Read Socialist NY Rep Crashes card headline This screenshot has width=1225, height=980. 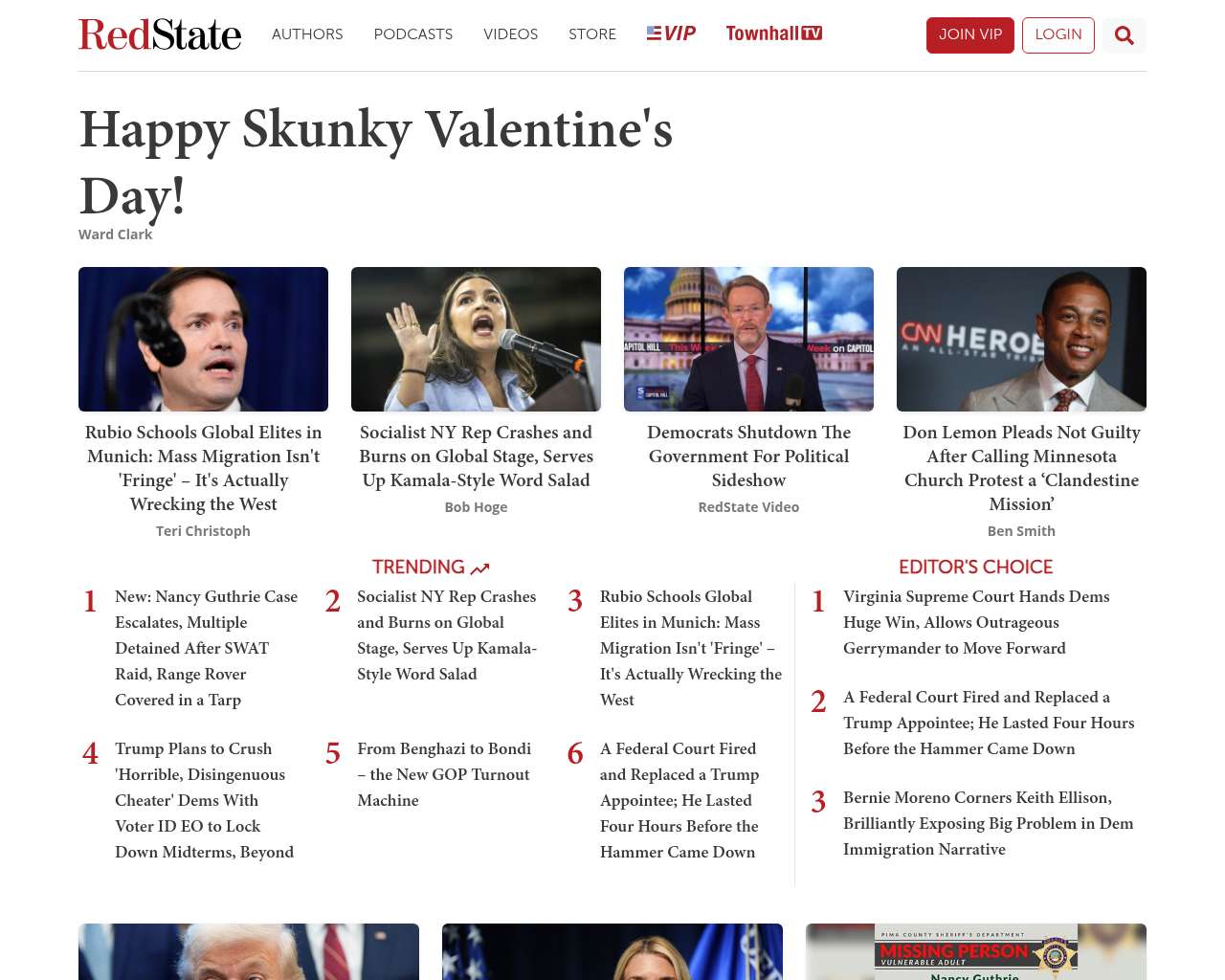click(x=476, y=457)
